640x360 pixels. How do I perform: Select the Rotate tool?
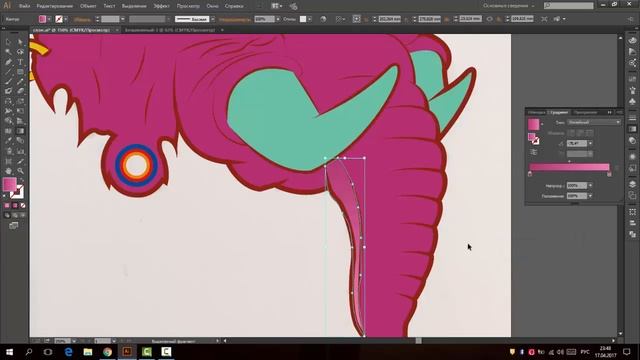(8, 101)
